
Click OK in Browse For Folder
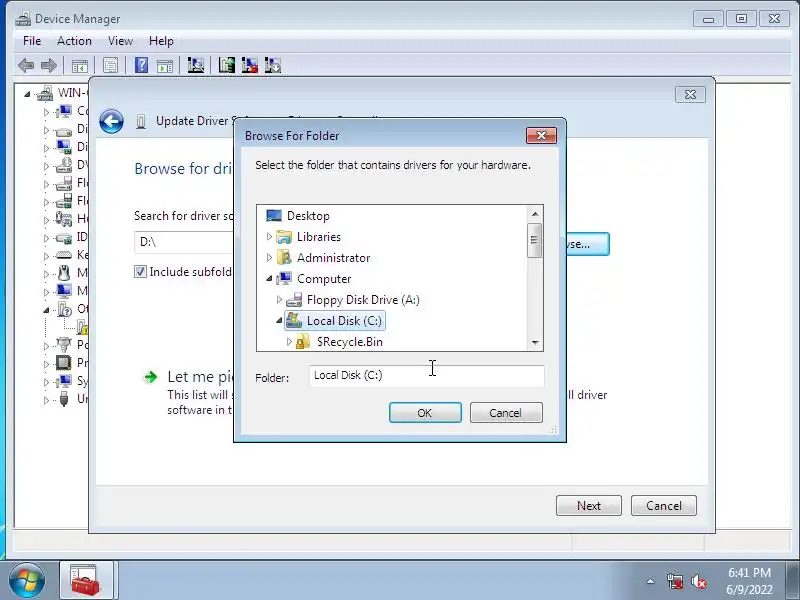pos(425,413)
